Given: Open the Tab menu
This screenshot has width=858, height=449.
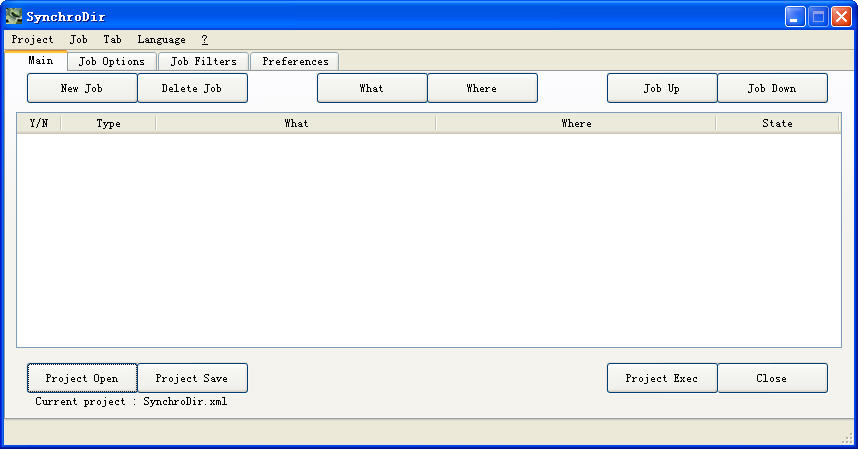Looking at the screenshot, I should click(112, 39).
